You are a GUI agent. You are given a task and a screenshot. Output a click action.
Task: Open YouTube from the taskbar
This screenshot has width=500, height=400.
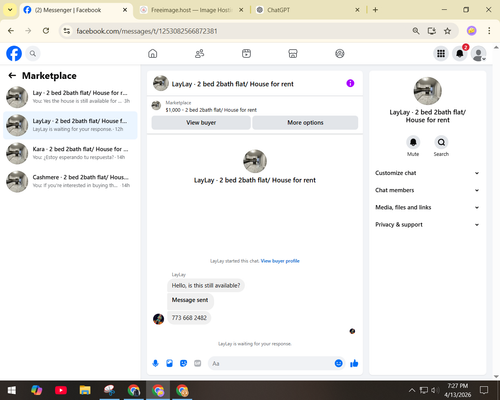[x=61, y=390]
